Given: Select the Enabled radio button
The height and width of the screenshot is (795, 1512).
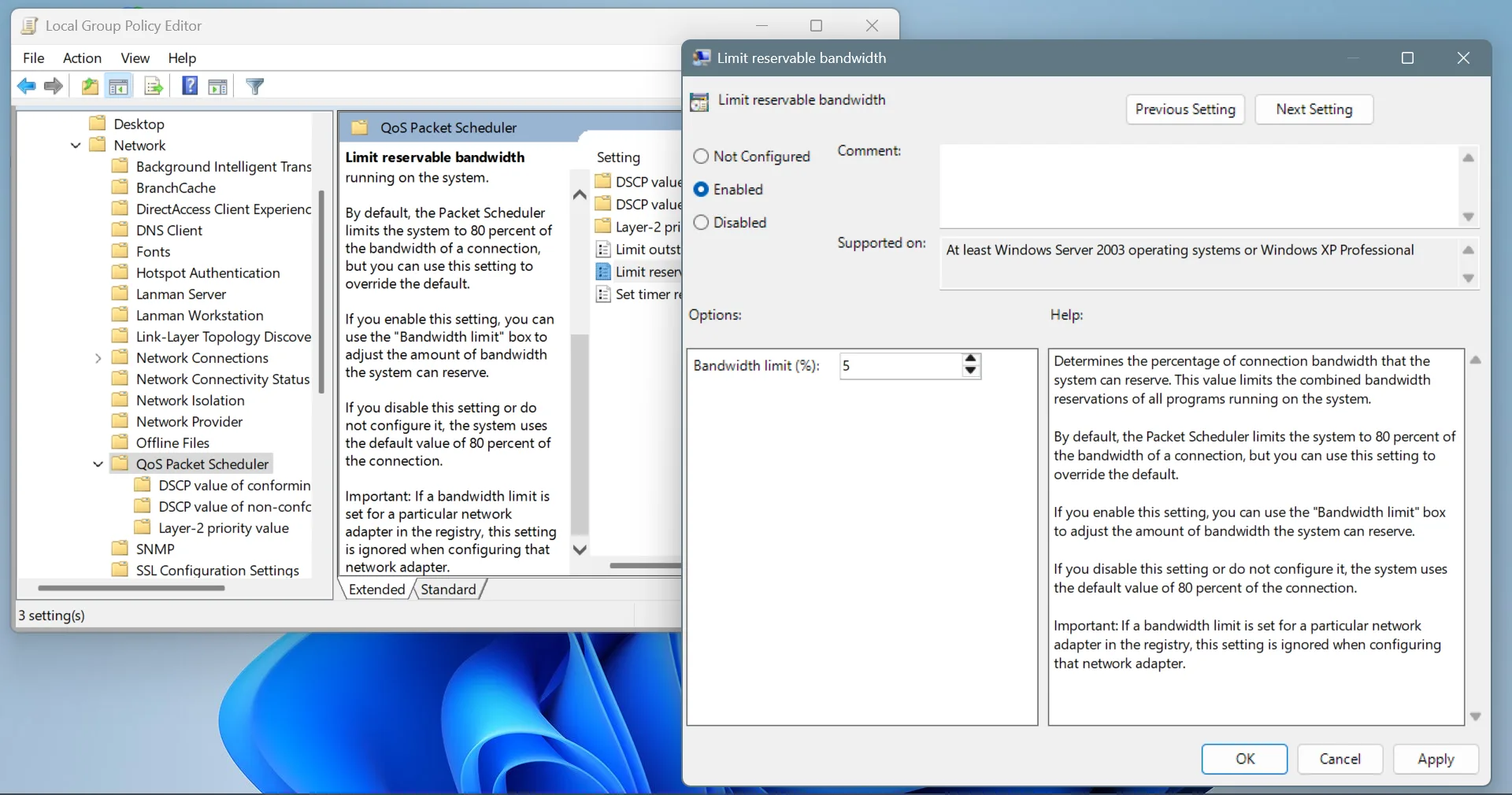Looking at the screenshot, I should [701, 189].
